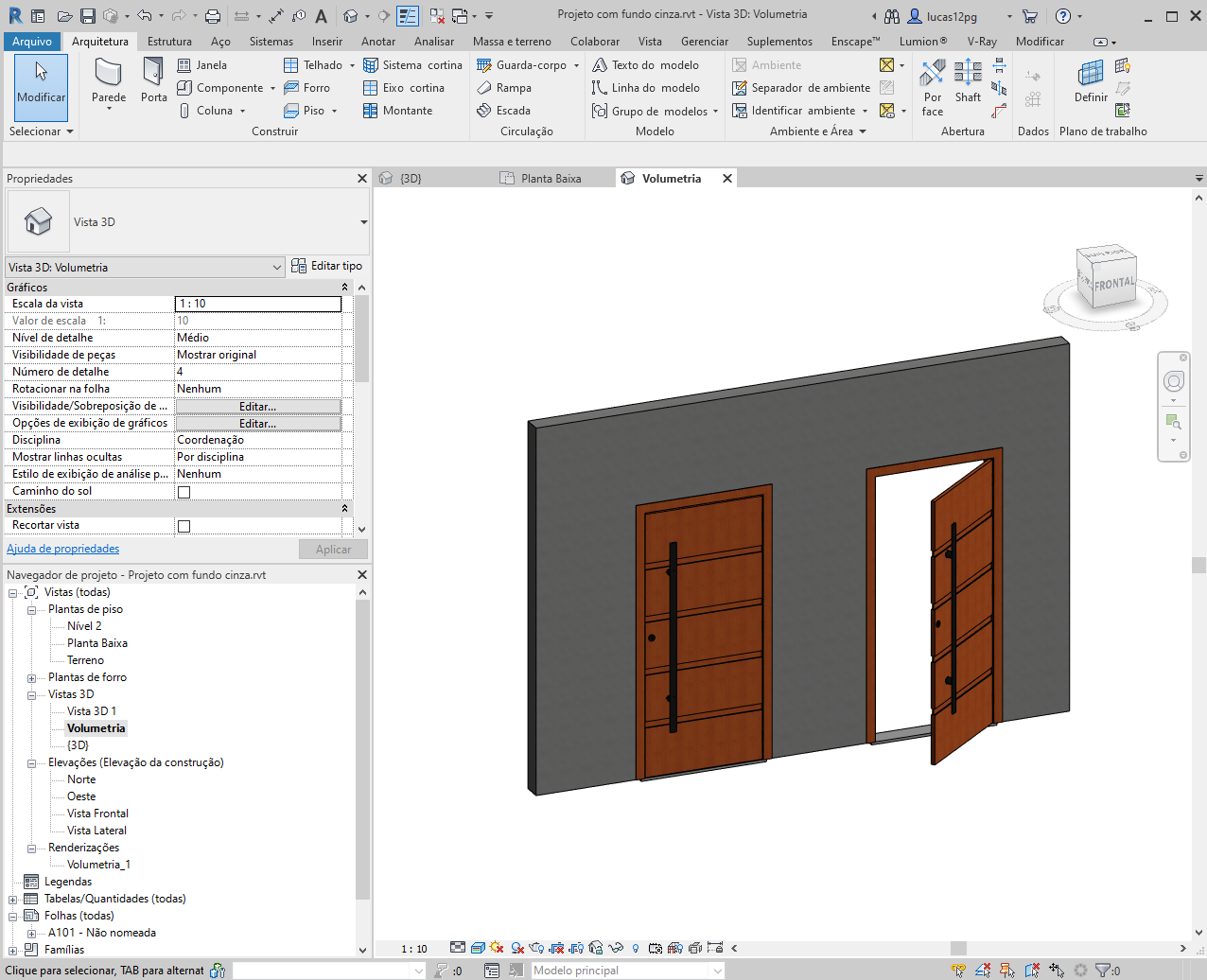Select the Por face opening tool
The image size is (1207, 980).
[933, 87]
